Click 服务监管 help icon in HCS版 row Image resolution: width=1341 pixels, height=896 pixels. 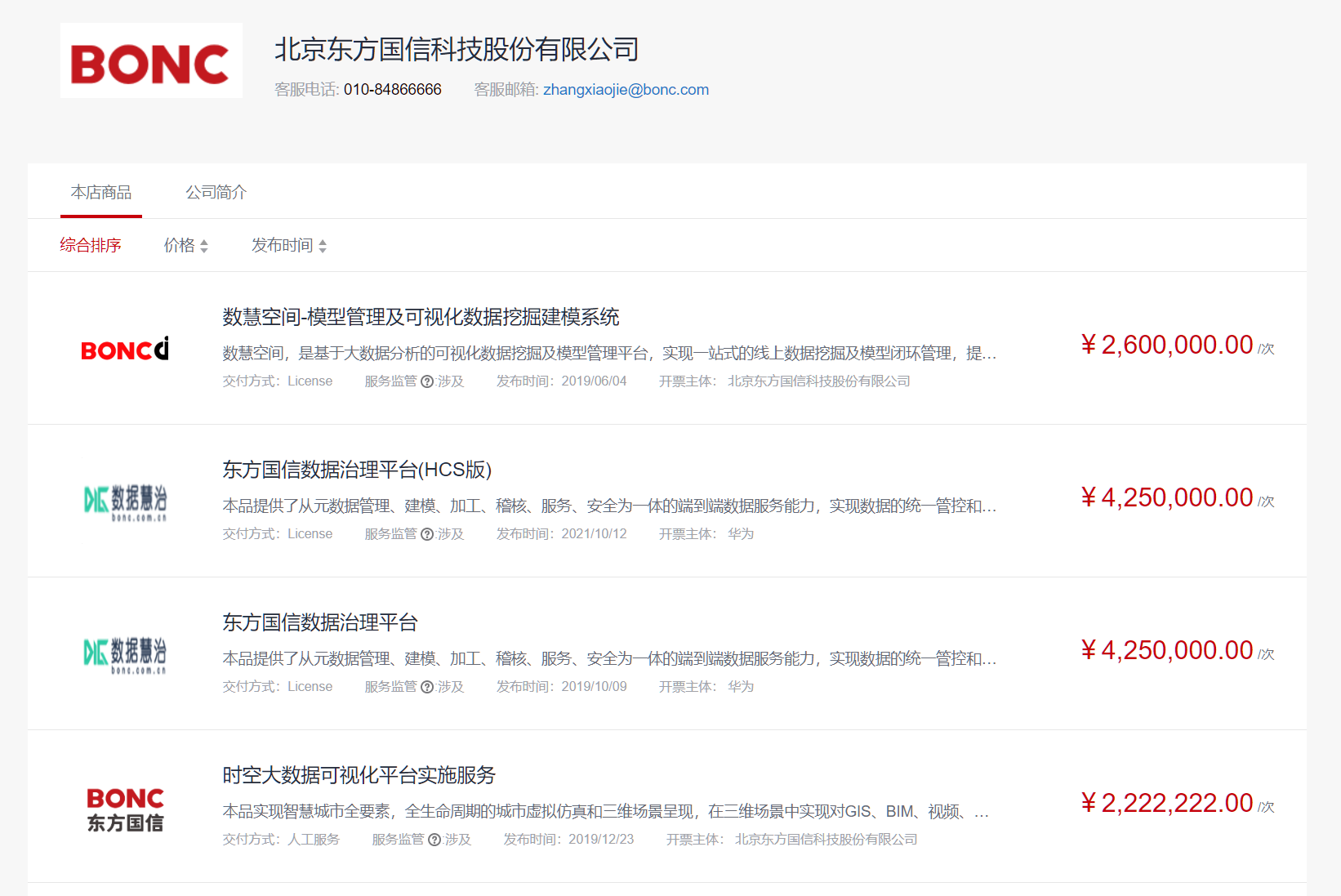[427, 534]
